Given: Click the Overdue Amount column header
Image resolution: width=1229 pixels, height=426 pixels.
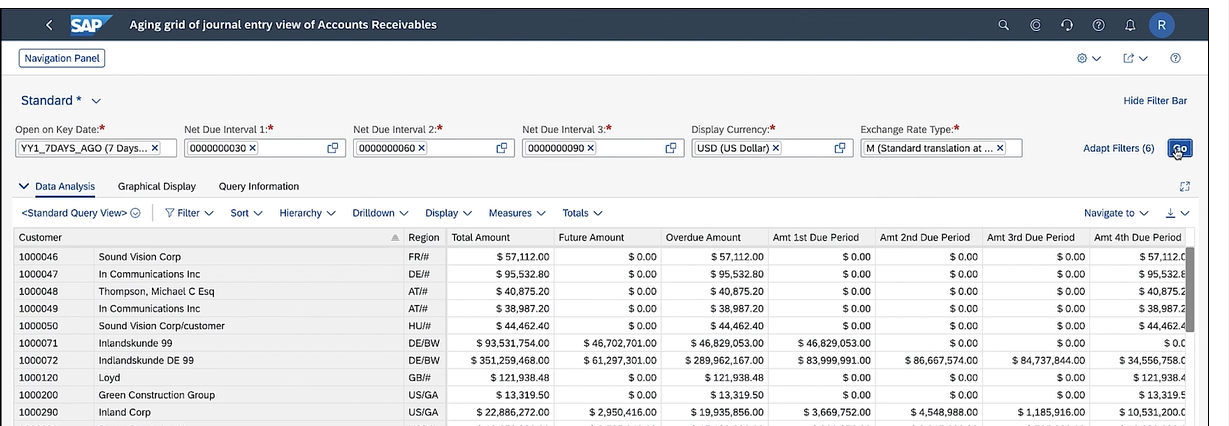Looking at the screenshot, I should pos(714,237).
